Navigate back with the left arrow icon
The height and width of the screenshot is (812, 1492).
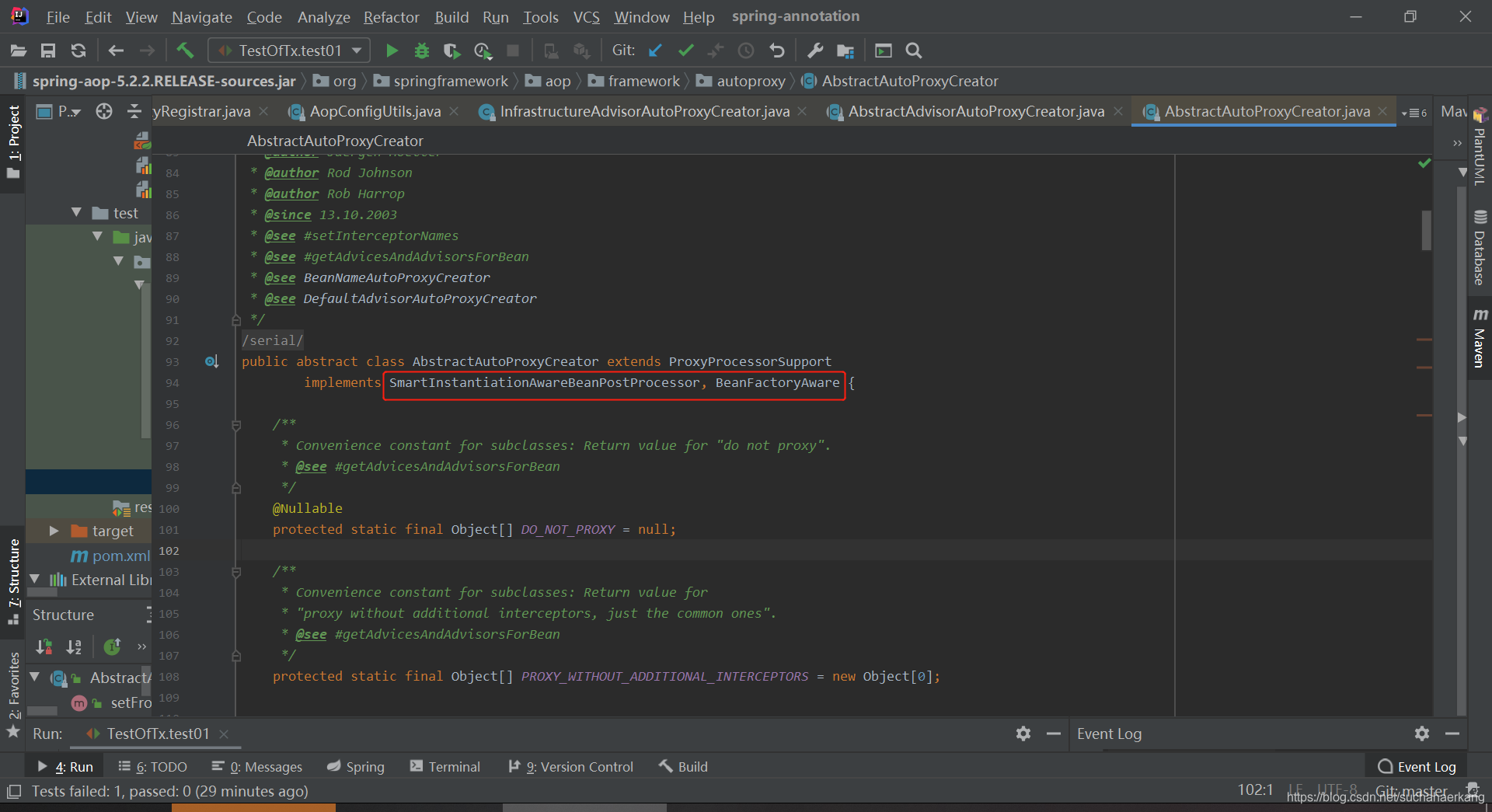pos(116,51)
